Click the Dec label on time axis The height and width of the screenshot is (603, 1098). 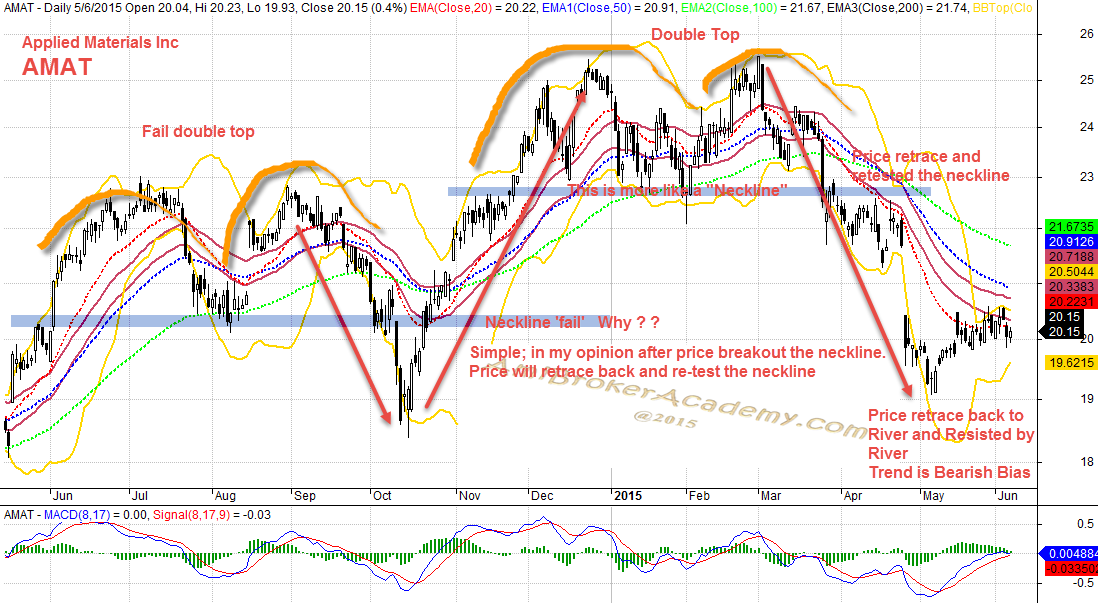pos(543,496)
